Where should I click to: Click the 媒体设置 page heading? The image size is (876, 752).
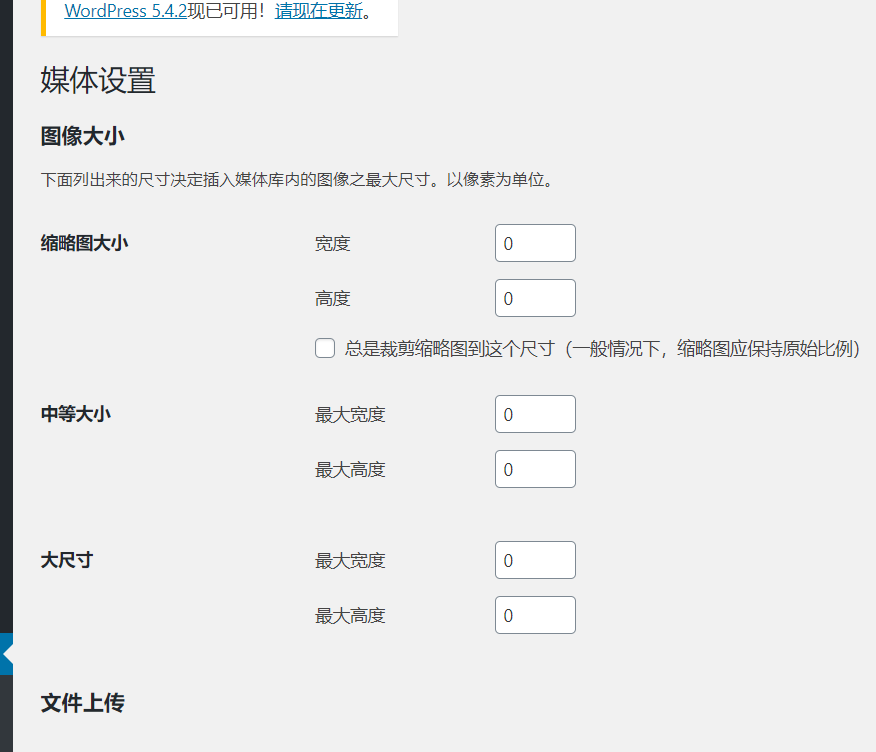pyautogui.click(x=98, y=80)
